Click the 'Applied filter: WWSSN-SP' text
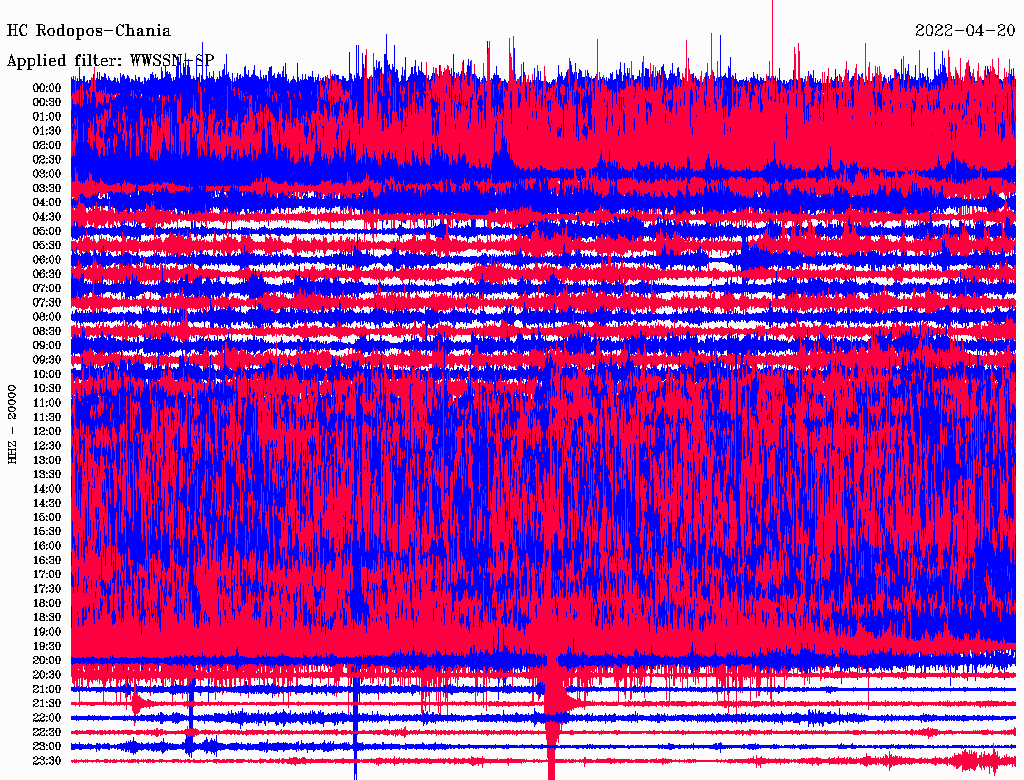This screenshot has width=1024, height=780. 110,61
